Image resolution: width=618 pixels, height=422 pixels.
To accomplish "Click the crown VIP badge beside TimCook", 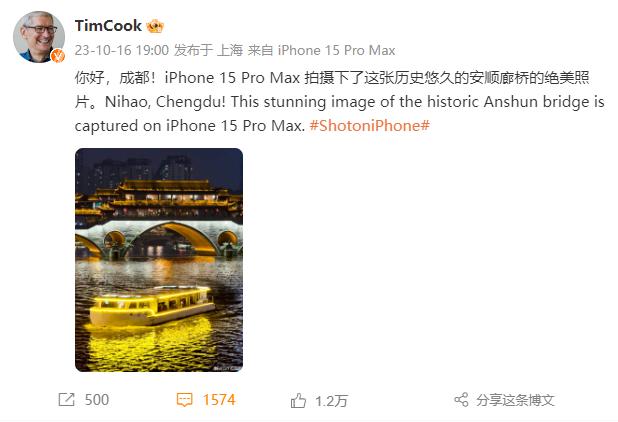I will pyautogui.click(x=155, y=26).
